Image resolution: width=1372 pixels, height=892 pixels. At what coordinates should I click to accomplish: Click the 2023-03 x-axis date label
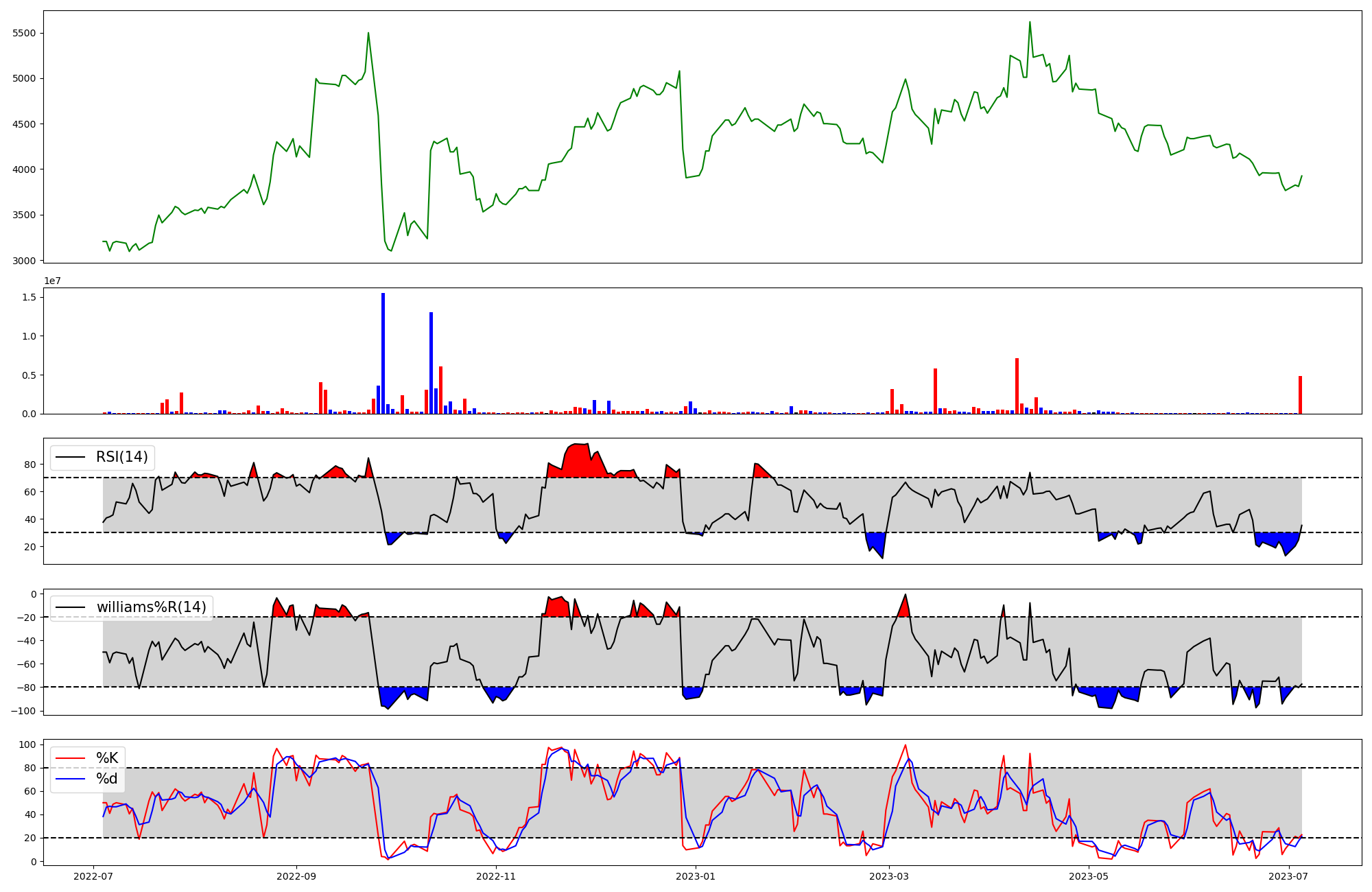(x=889, y=876)
